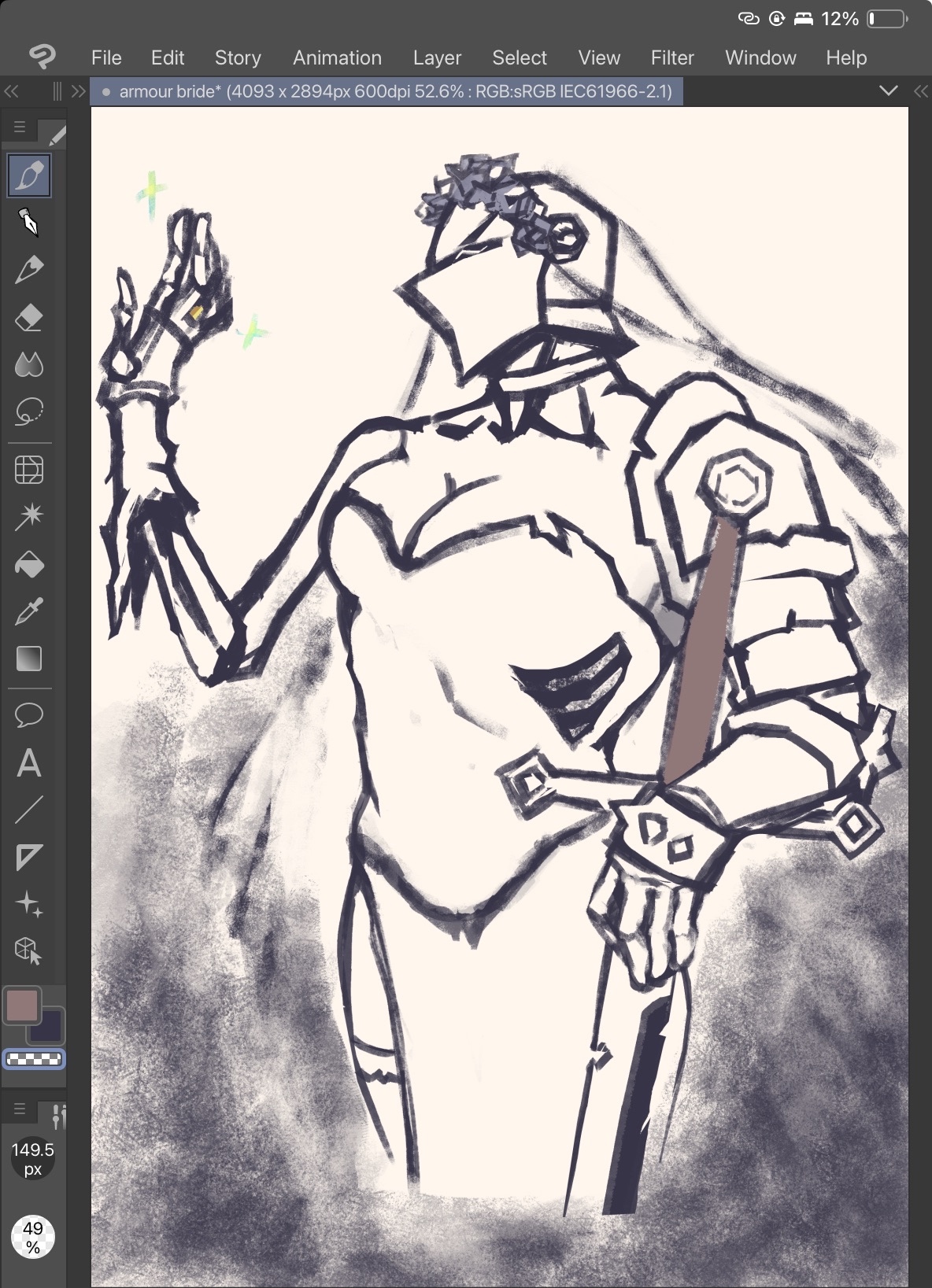Screen dimensions: 932x1288
Task: Open the Layer menu
Action: (437, 58)
